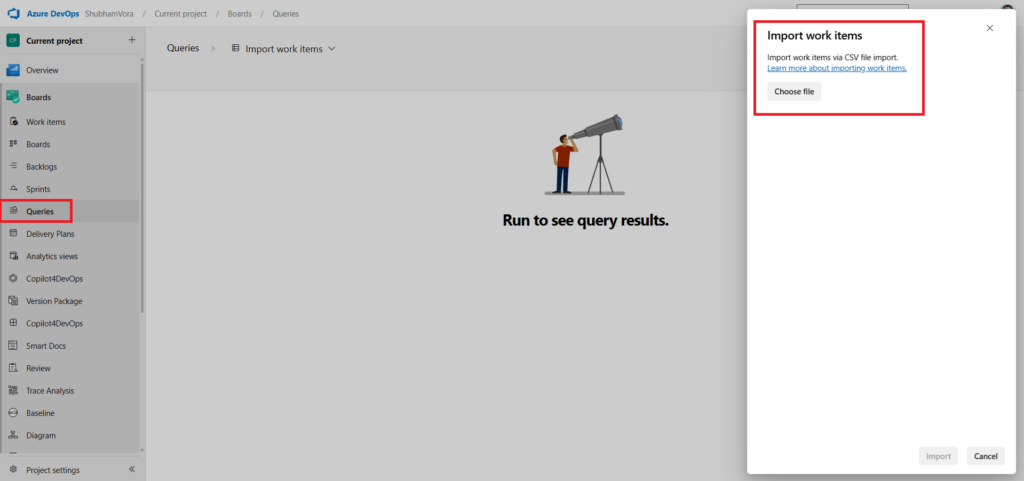This screenshot has height=481, width=1024.
Task: Click the Azure DevOps text link
Action: [x=53, y=13]
